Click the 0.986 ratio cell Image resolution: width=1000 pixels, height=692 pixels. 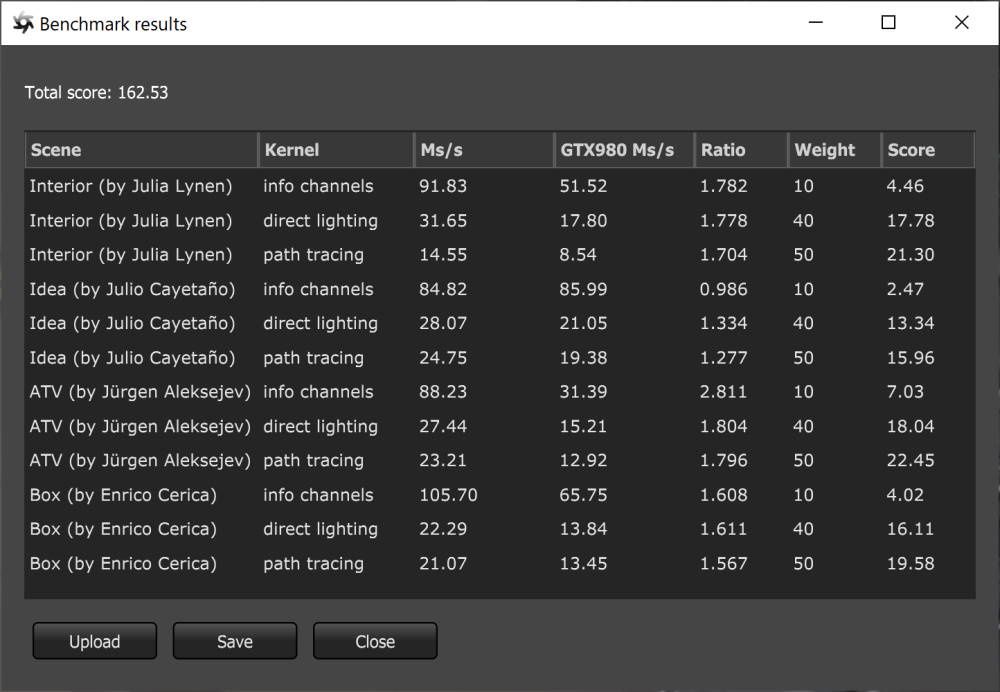723,290
